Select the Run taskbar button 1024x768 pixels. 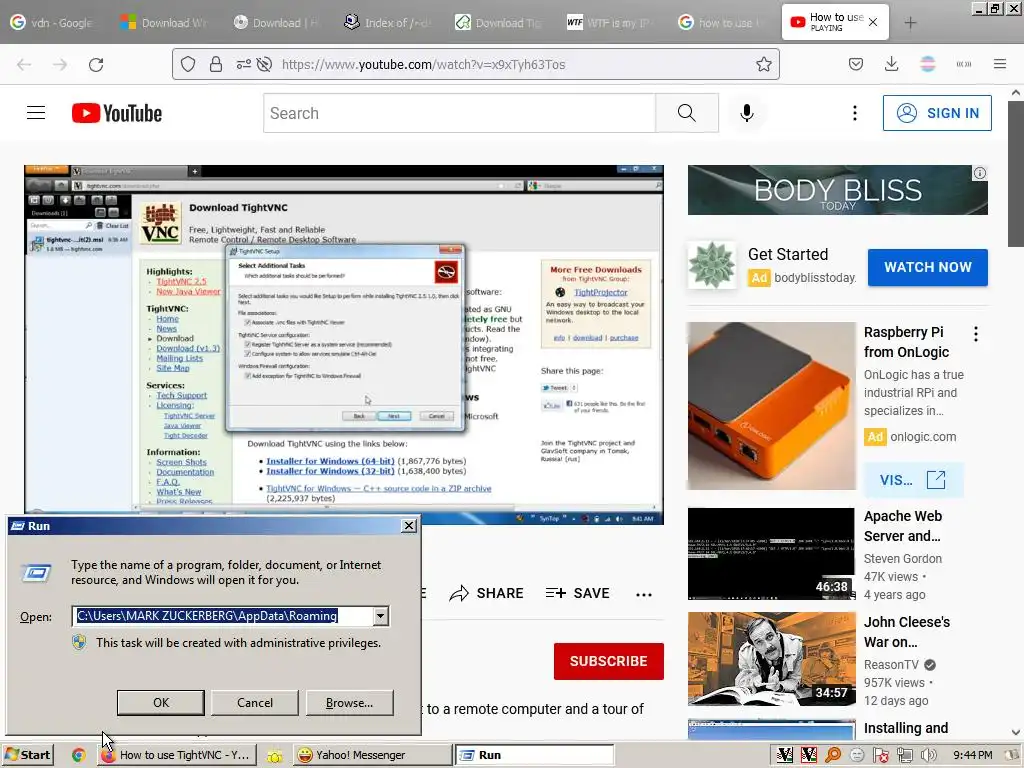point(534,755)
